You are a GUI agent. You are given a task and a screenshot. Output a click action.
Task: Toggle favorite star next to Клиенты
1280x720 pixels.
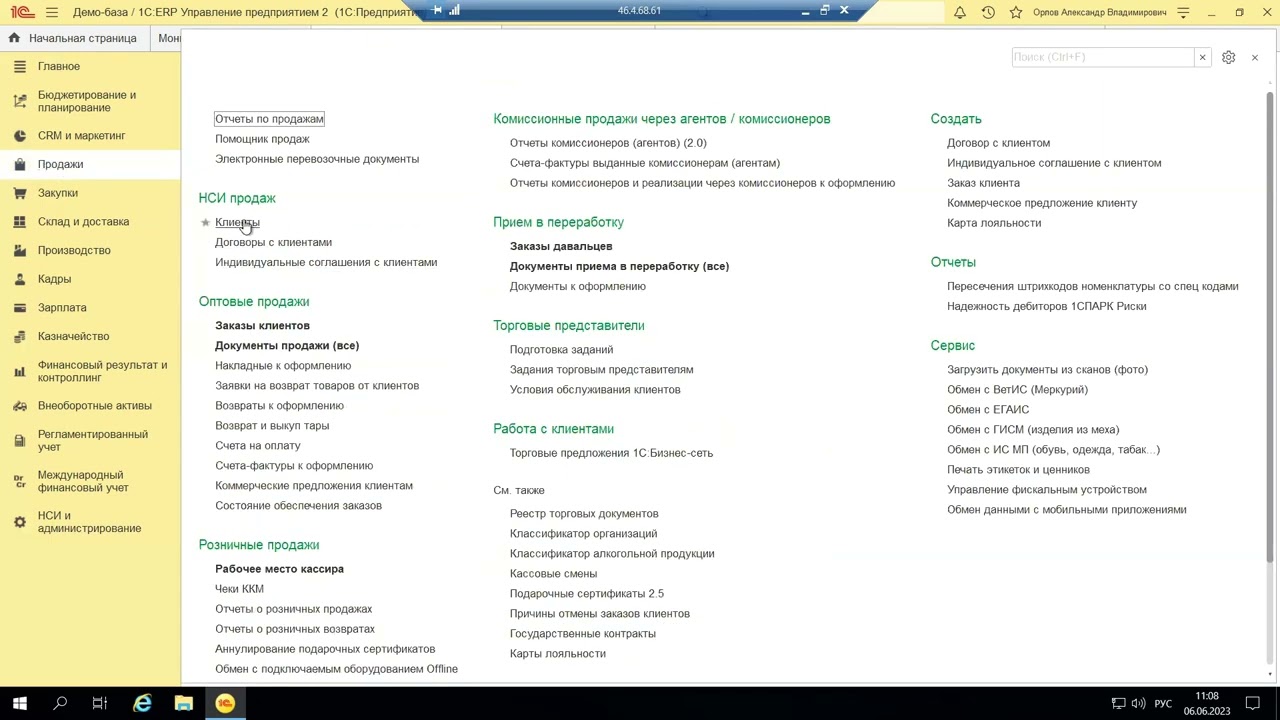pyautogui.click(x=205, y=222)
